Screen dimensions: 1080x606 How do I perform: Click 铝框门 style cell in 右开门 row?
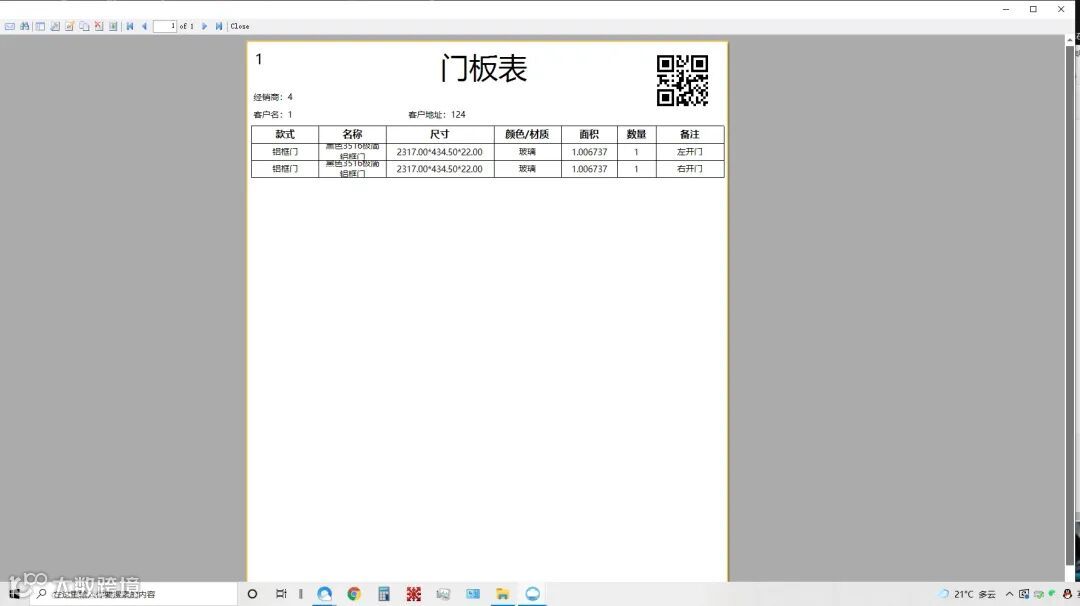click(x=284, y=169)
